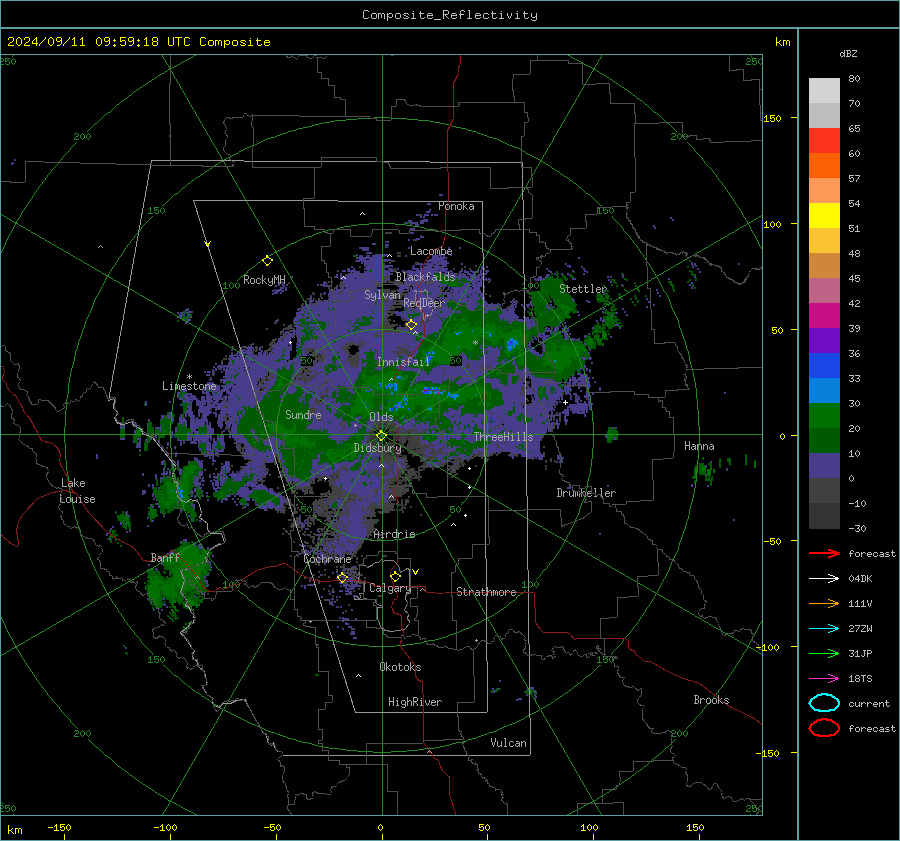
Task: Click the Banff label on map
Action: [x=165, y=557]
